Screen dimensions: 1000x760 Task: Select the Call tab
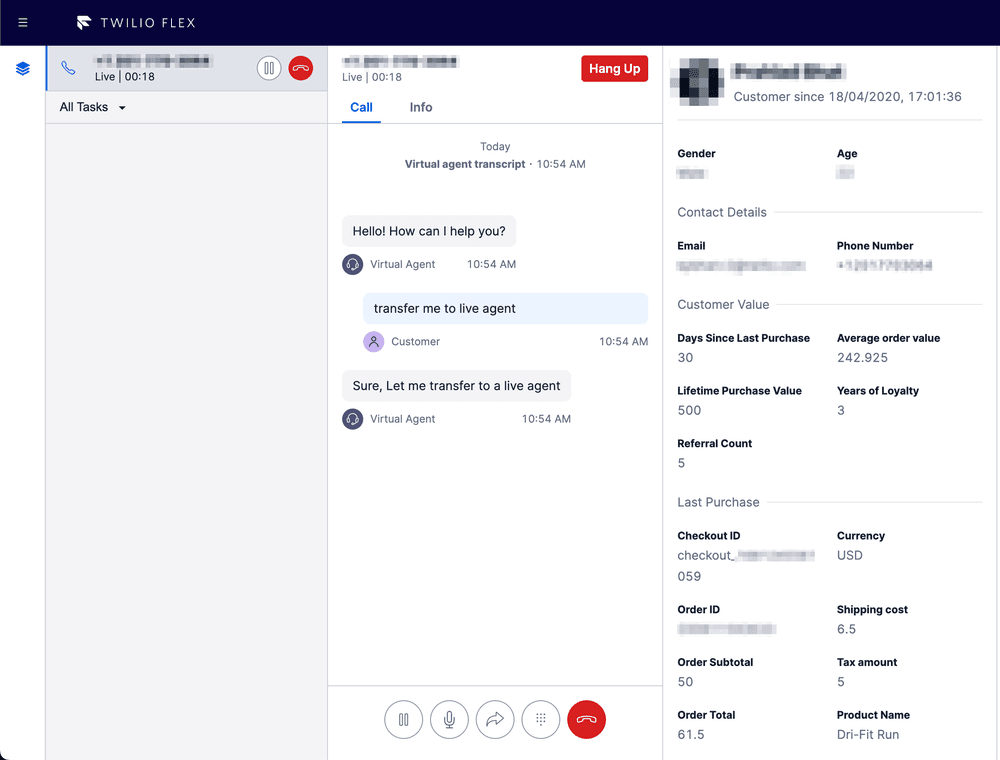[361, 107]
